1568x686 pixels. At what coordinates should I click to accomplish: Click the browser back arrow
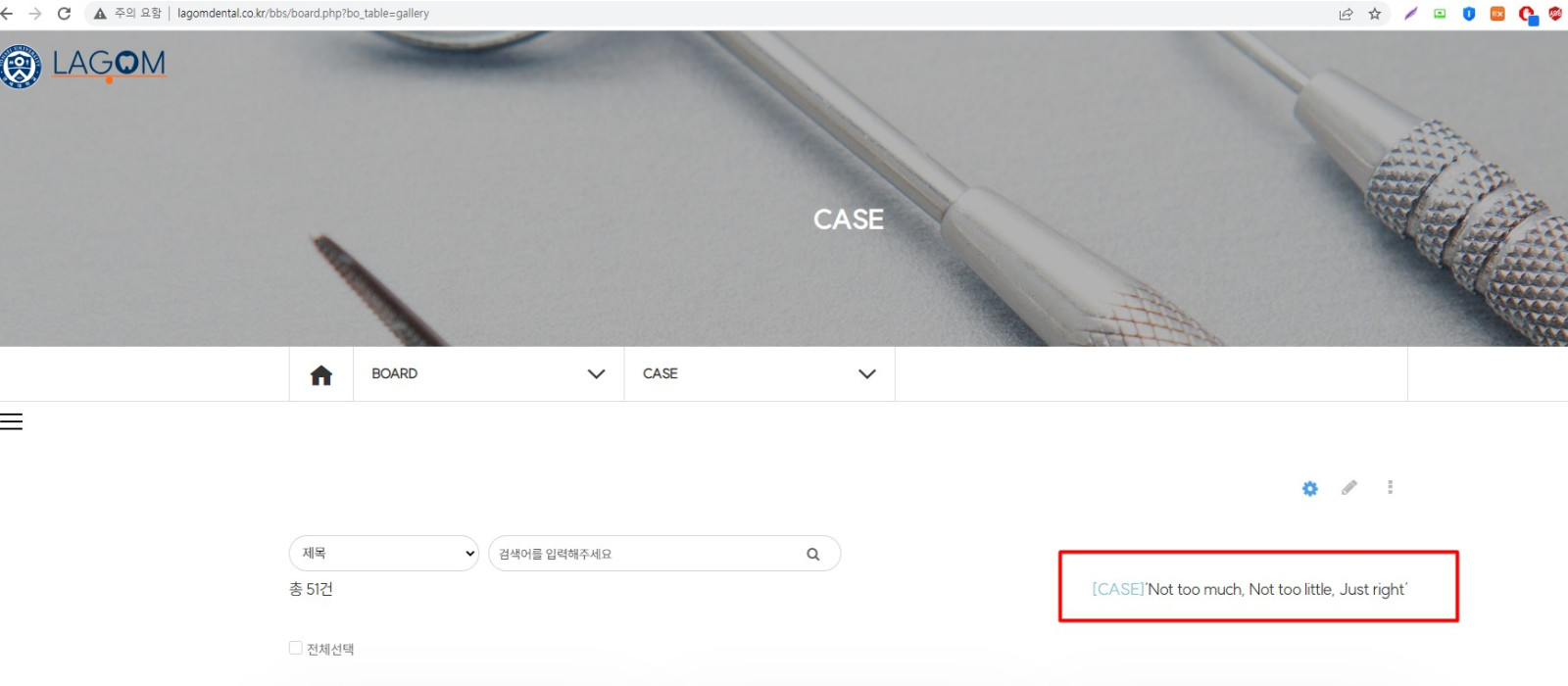click(x=7, y=14)
